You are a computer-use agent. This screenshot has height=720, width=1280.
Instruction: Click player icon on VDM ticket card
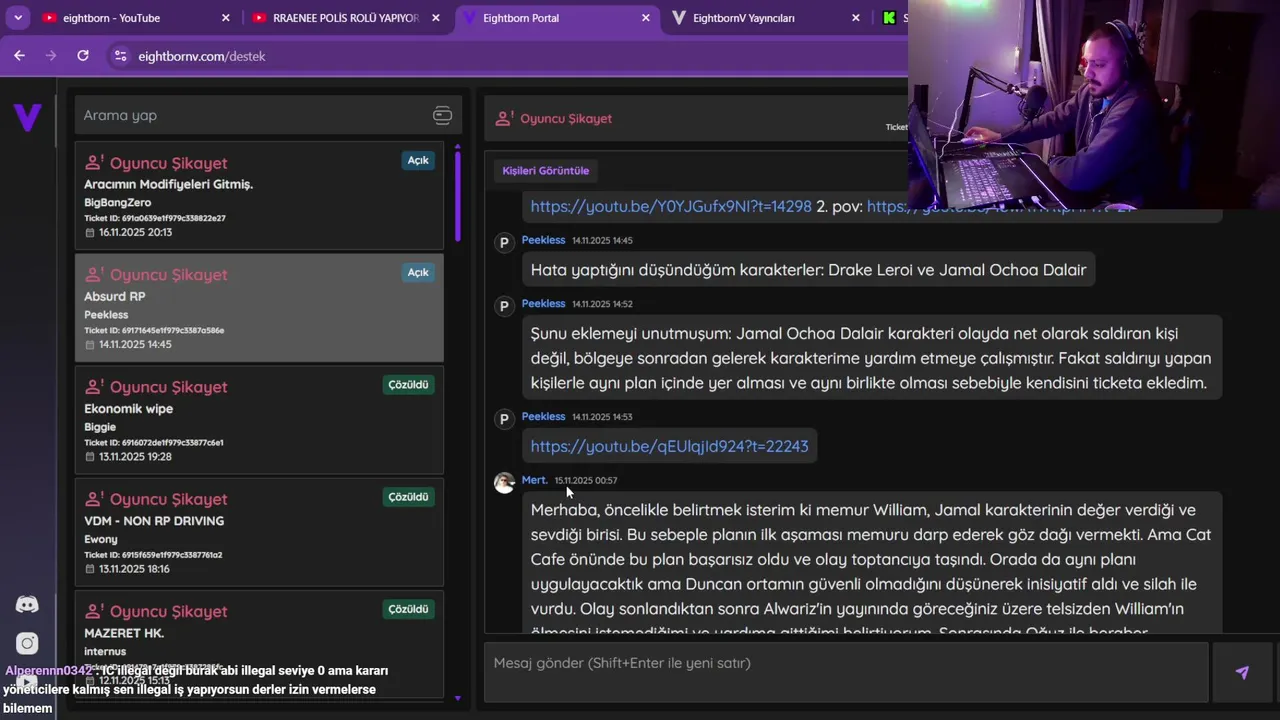pos(94,498)
